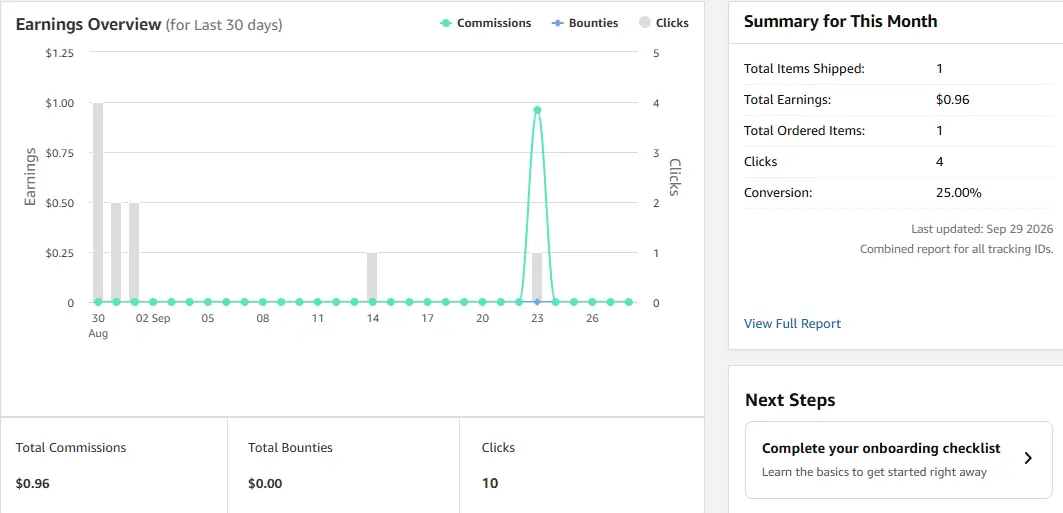Open Complete your onboarding checklist card

coord(899,460)
